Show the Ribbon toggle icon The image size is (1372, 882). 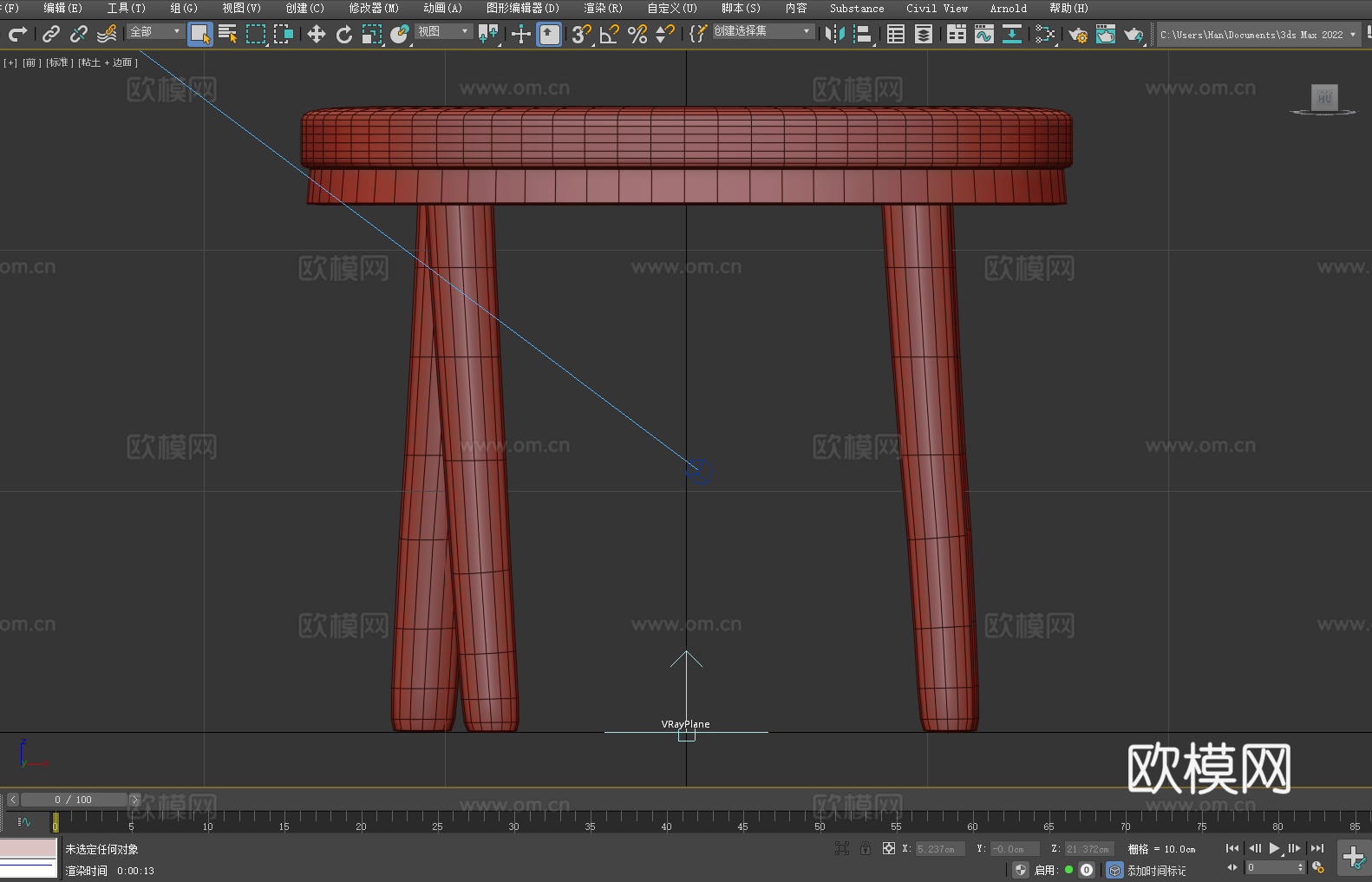(x=957, y=34)
